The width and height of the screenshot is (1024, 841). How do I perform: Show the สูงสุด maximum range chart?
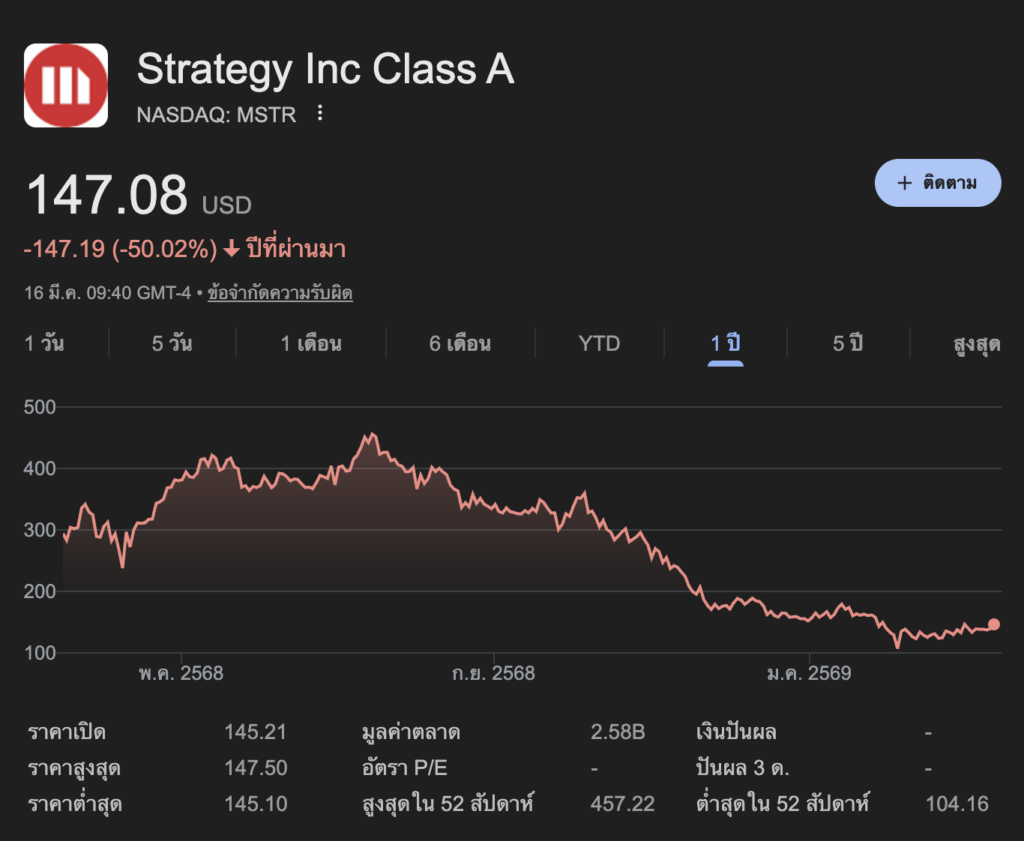(x=977, y=344)
